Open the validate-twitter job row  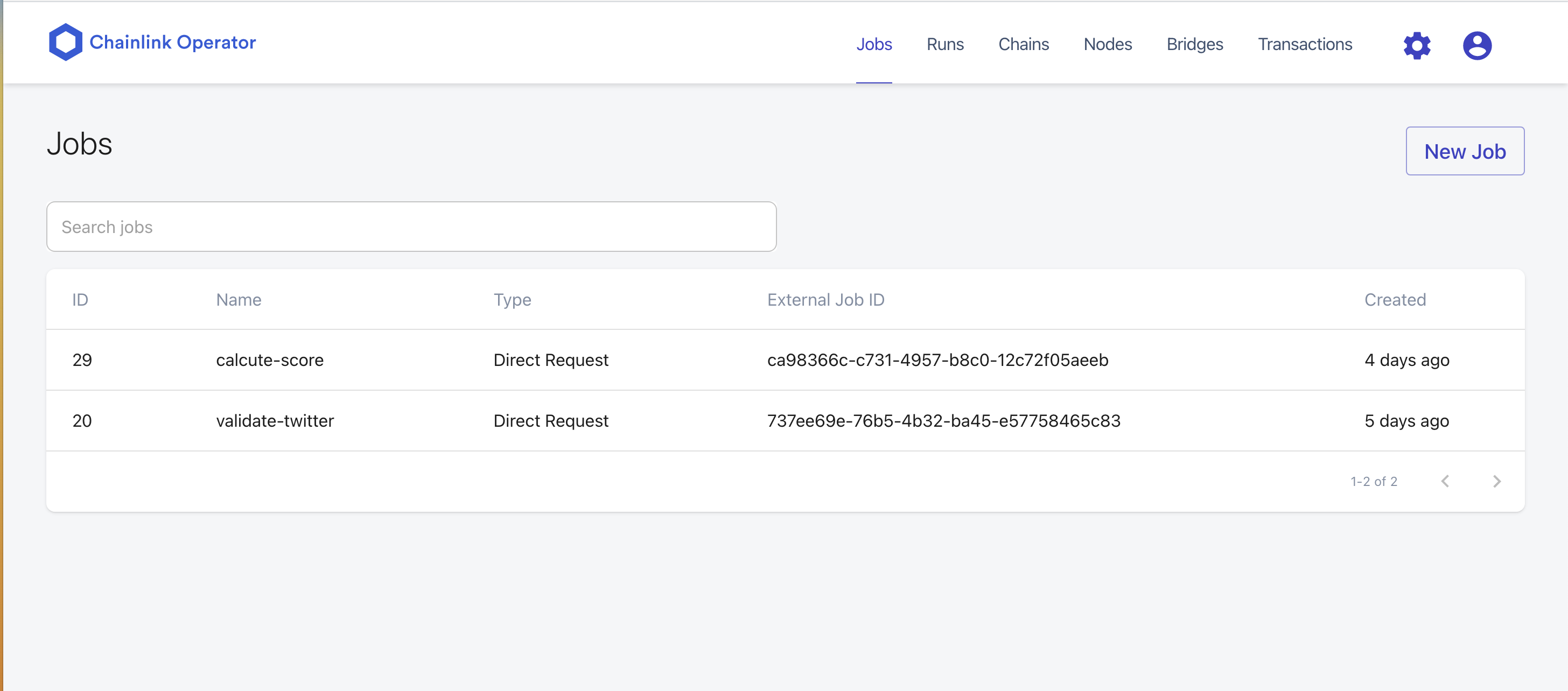(x=275, y=421)
